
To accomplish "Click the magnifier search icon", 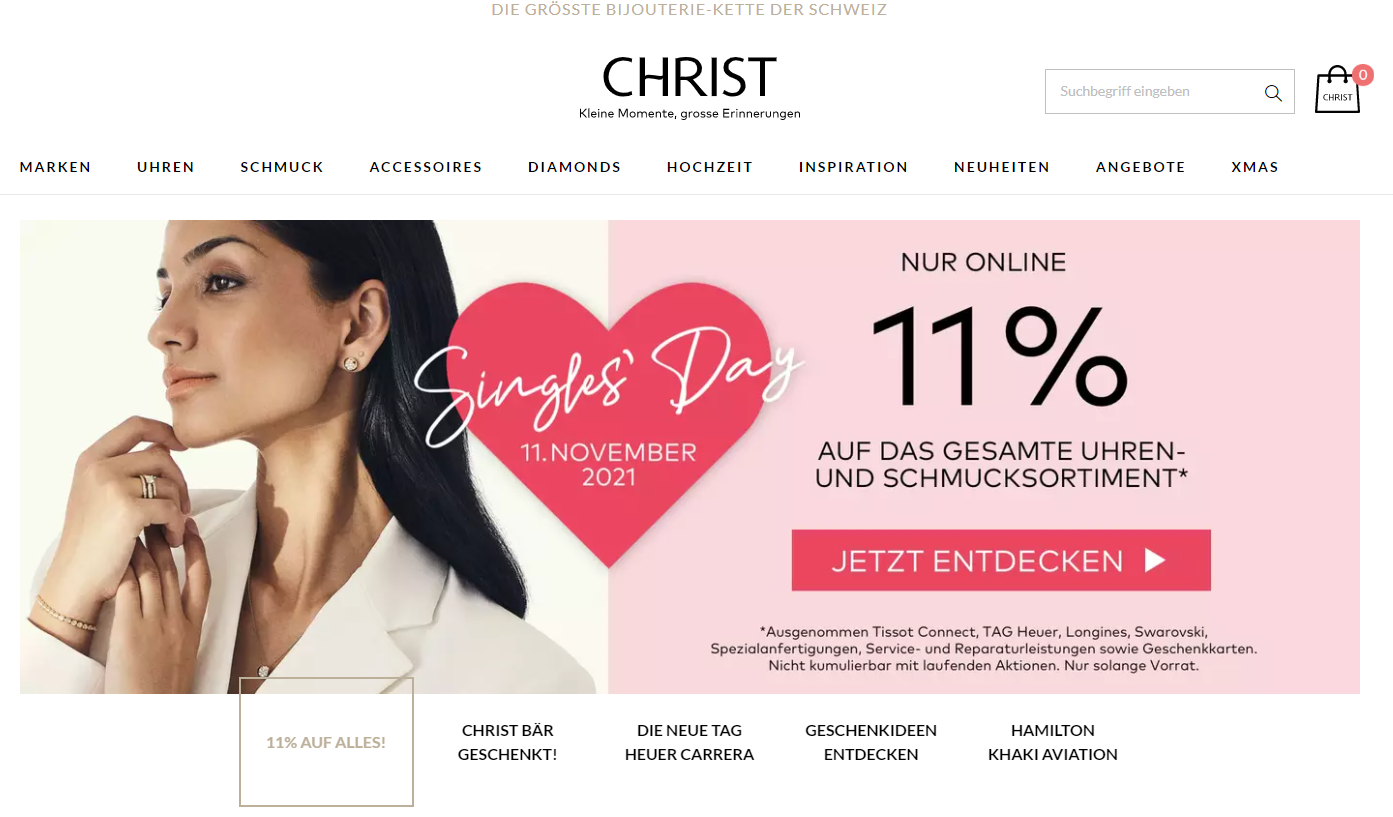I will click(1273, 92).
